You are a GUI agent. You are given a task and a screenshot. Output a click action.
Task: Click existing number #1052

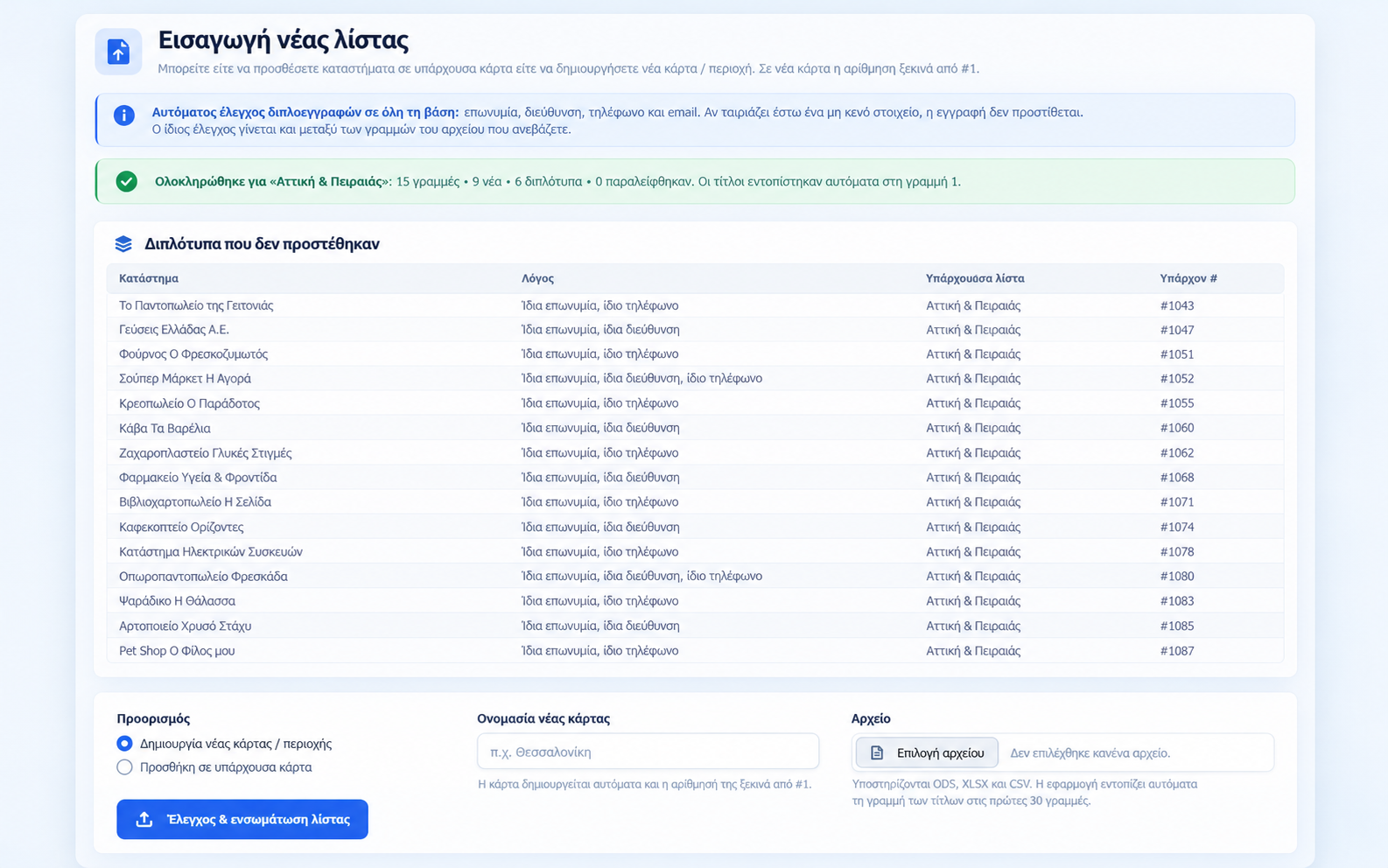(x=1177, y=379)
